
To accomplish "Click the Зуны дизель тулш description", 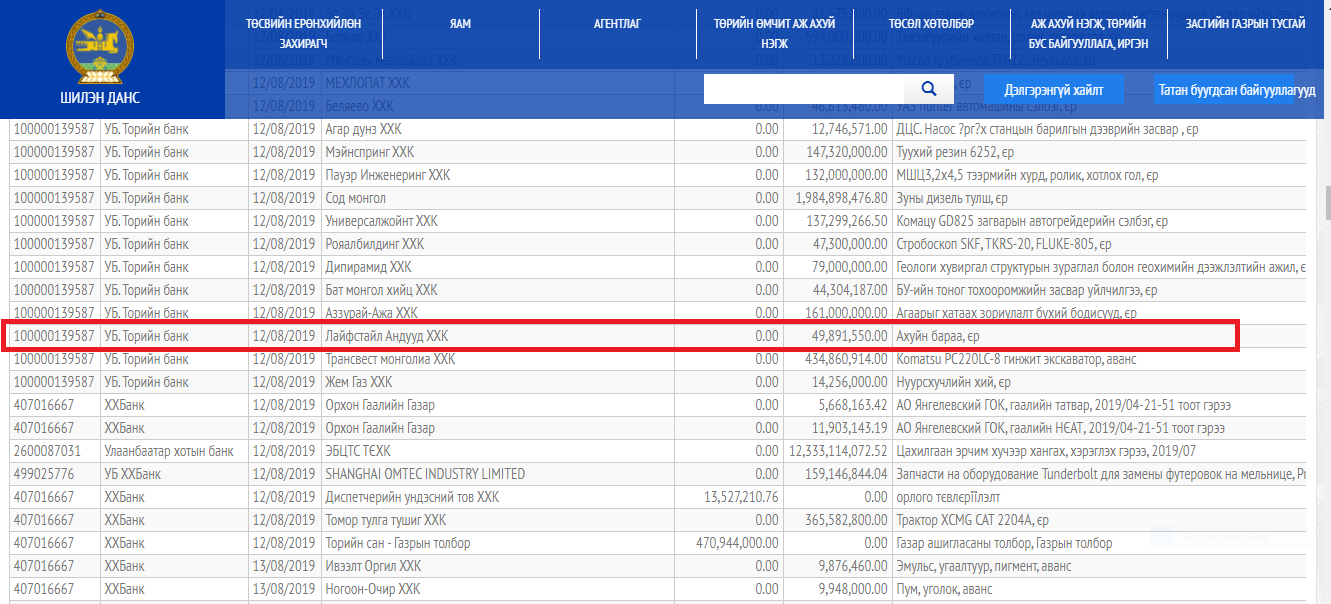I will tap(954, 198).
